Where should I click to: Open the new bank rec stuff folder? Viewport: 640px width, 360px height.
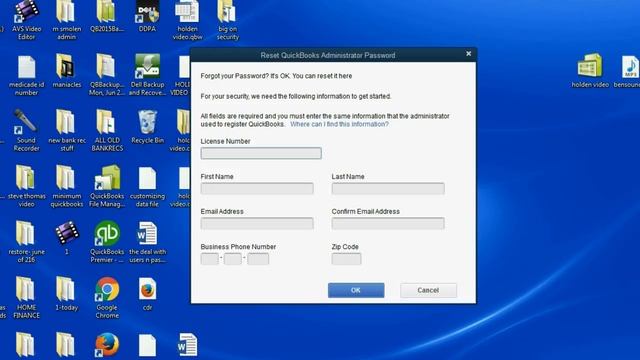point(67,131)
